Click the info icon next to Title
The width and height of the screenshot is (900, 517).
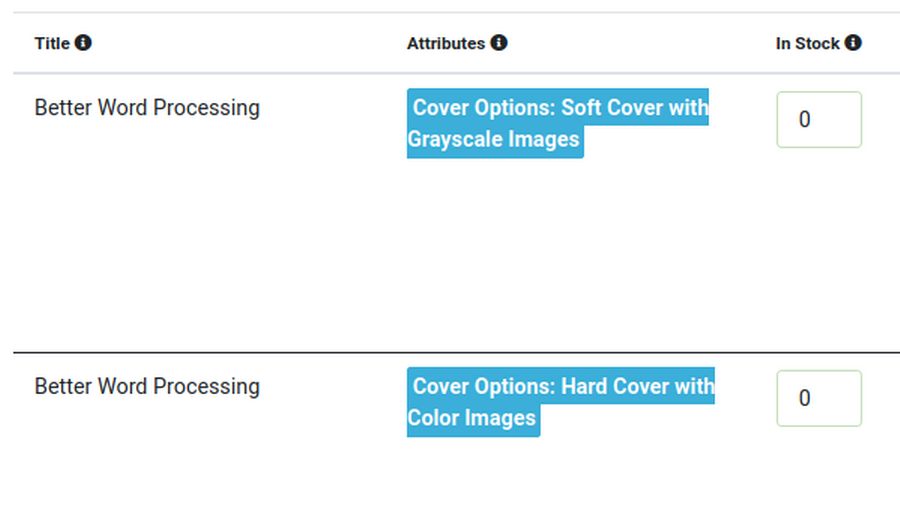pyautogui.click(x=83, y=42)
